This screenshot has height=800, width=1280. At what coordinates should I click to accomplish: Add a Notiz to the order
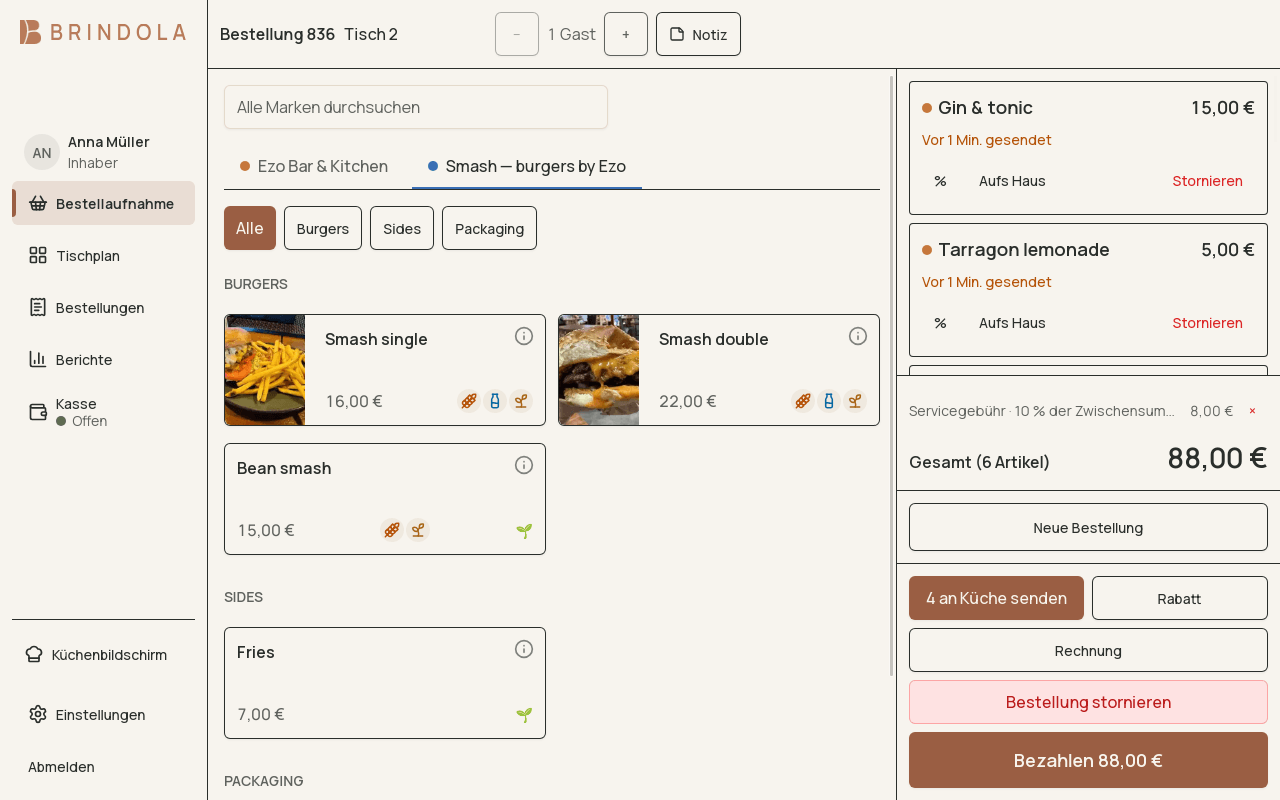[698, 34]
